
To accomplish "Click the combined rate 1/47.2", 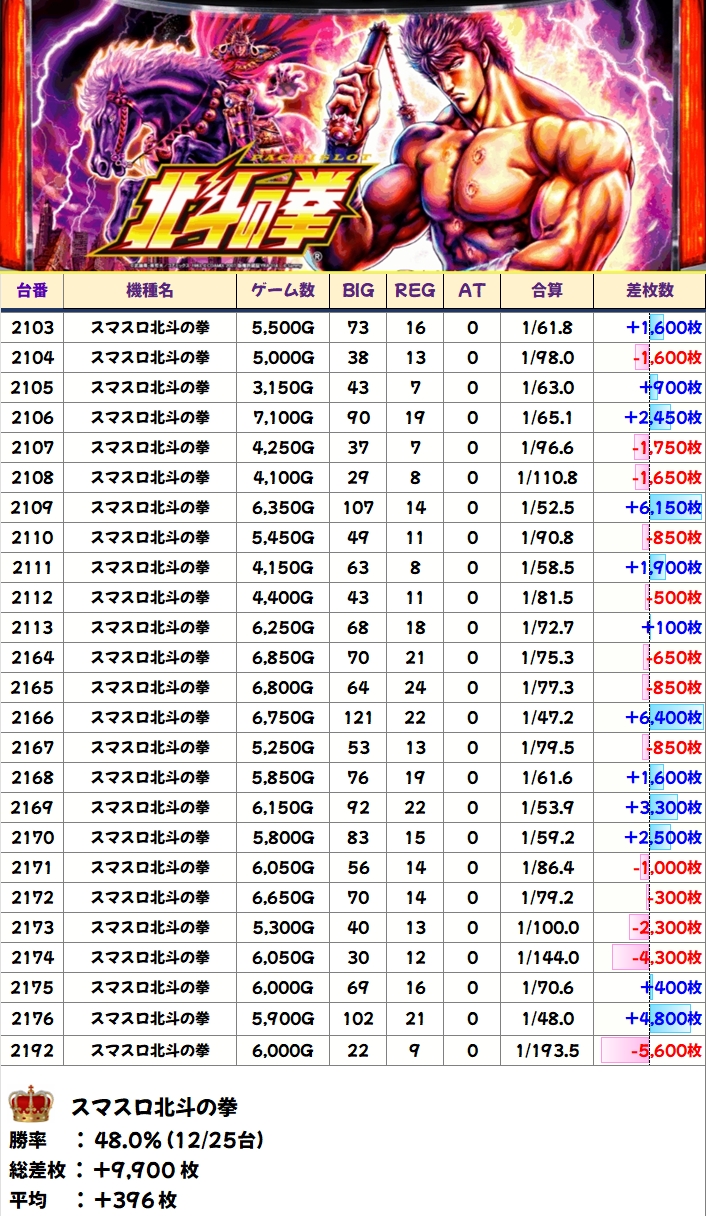I will (x=547, y=717).
